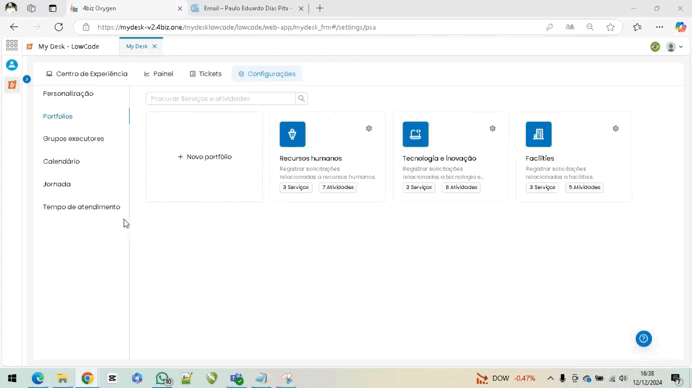This screenshot has height=388, width=692.
Task: Open the Recursos humanos portfolio title
Action: coord(311,158)
